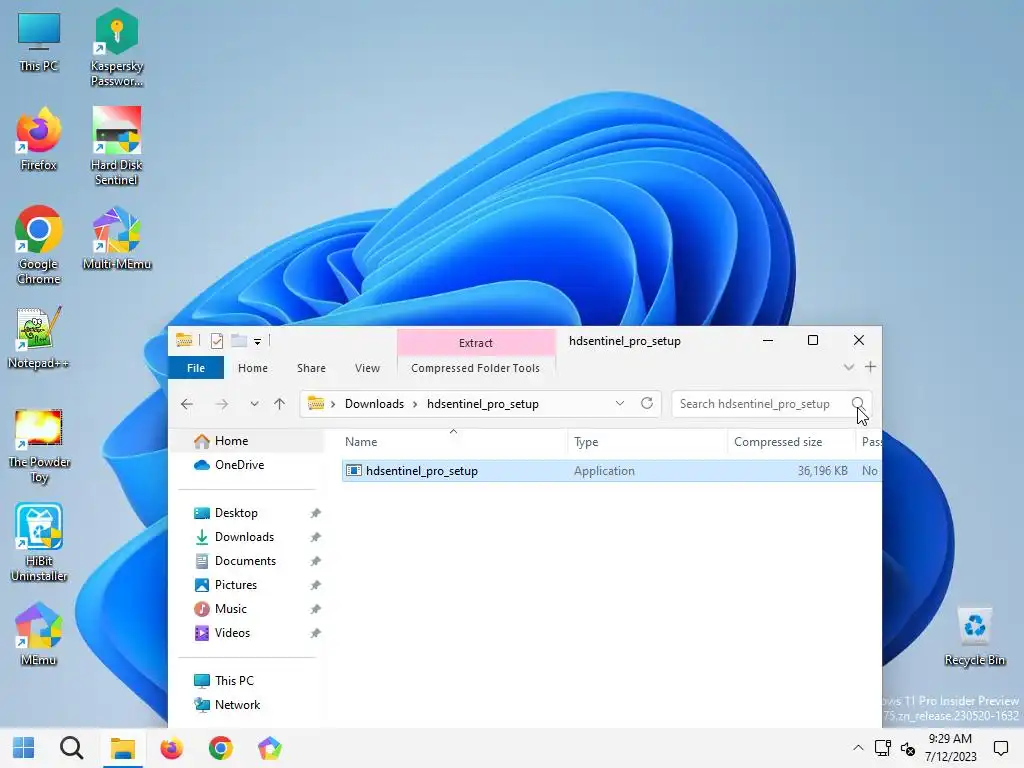Image resolution: width=1024 pixels, height=768 pixels.
Task: Switch to the View ribbon tab
Action: (x=367, y=368)
